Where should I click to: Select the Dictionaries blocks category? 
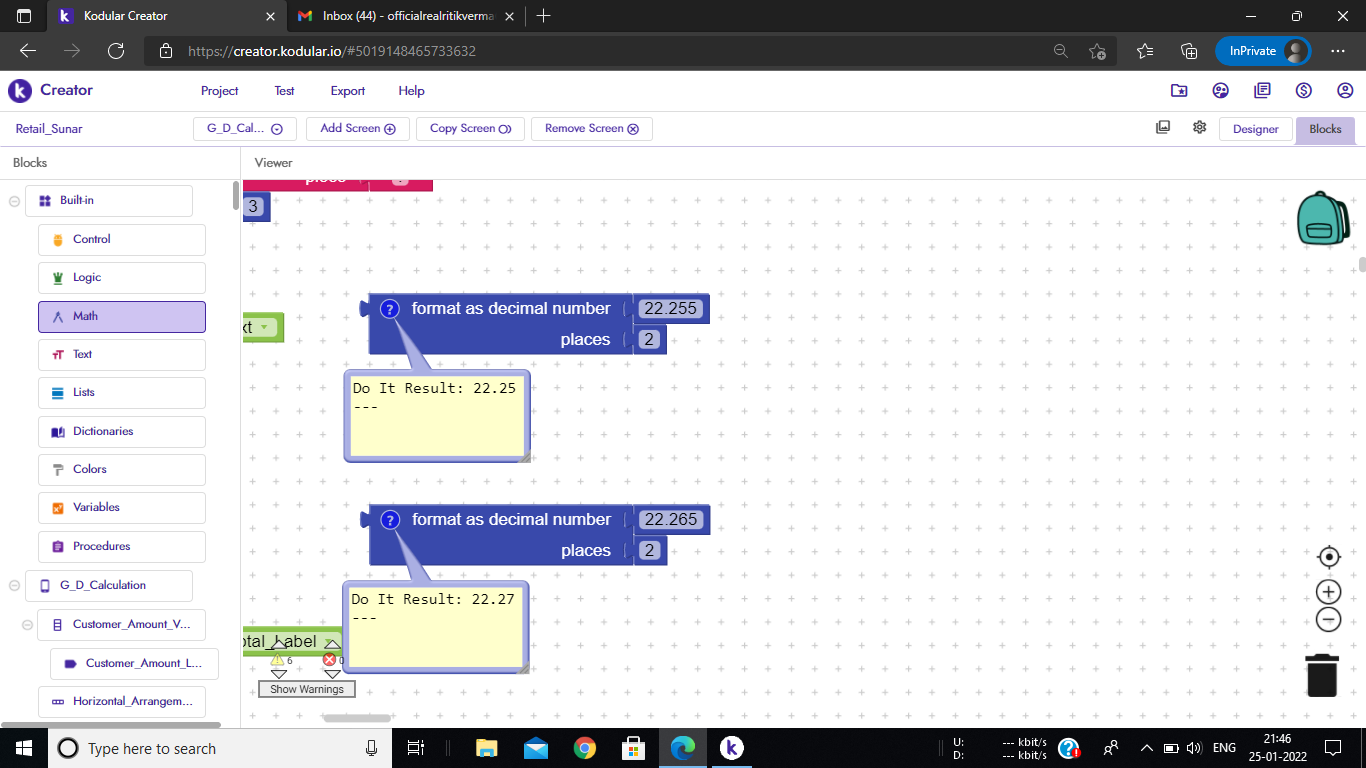click(122, 432)
